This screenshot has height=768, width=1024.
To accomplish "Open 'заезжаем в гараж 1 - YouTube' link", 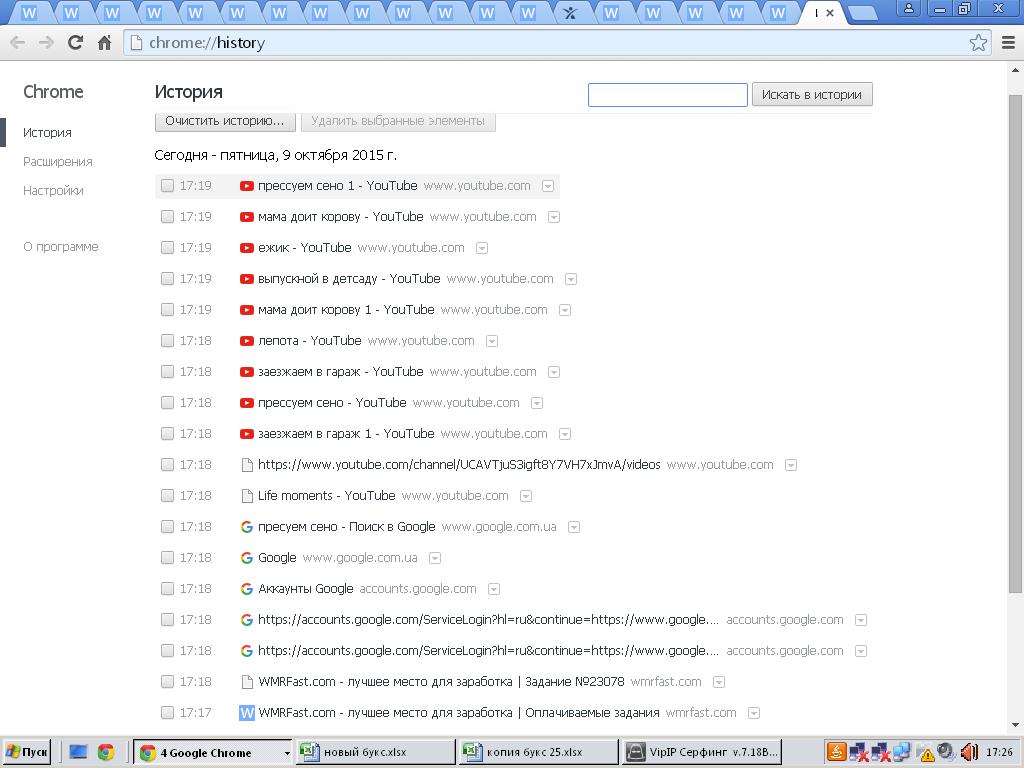I will (x=346, y=434).
